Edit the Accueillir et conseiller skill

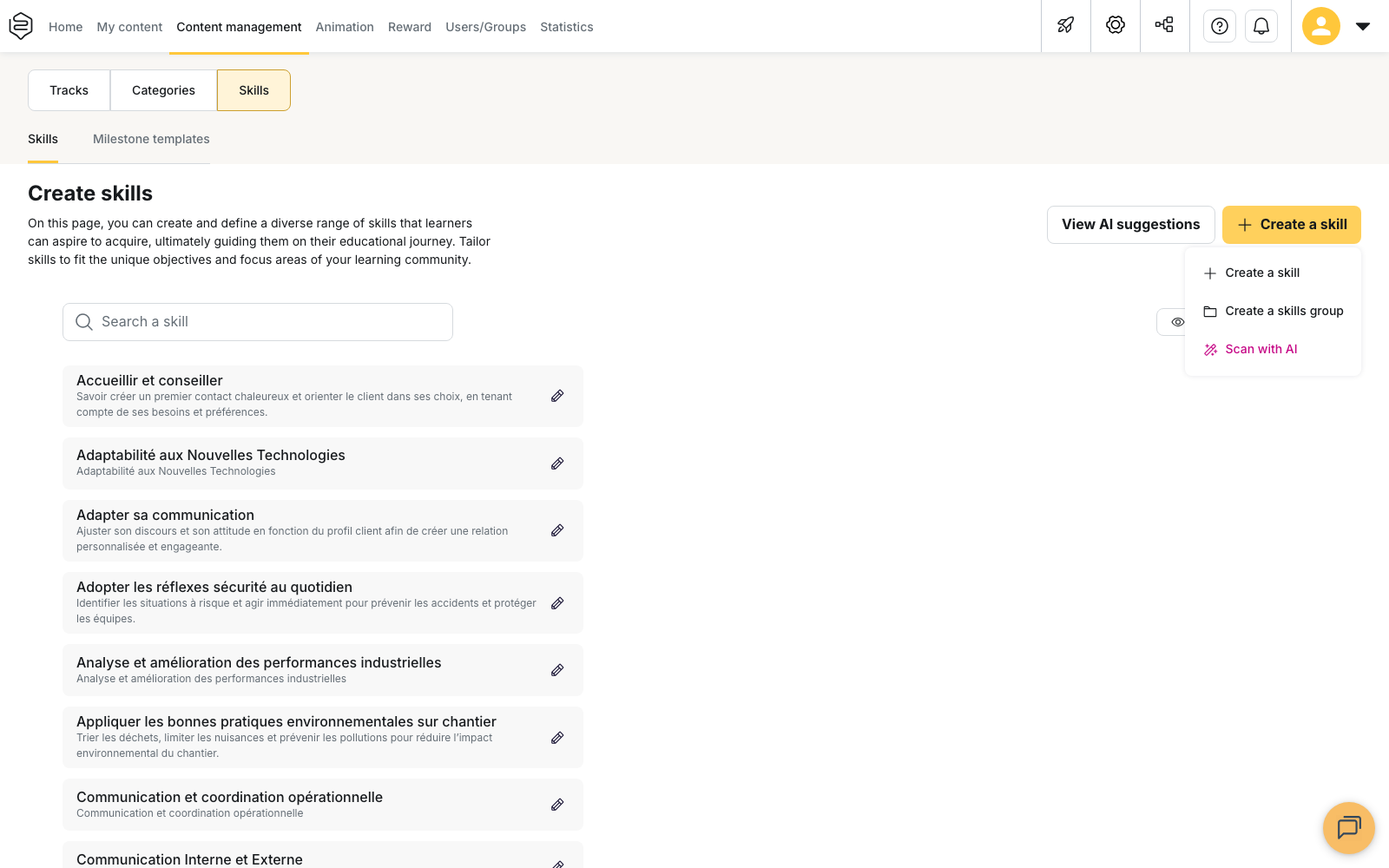point(557,396)
